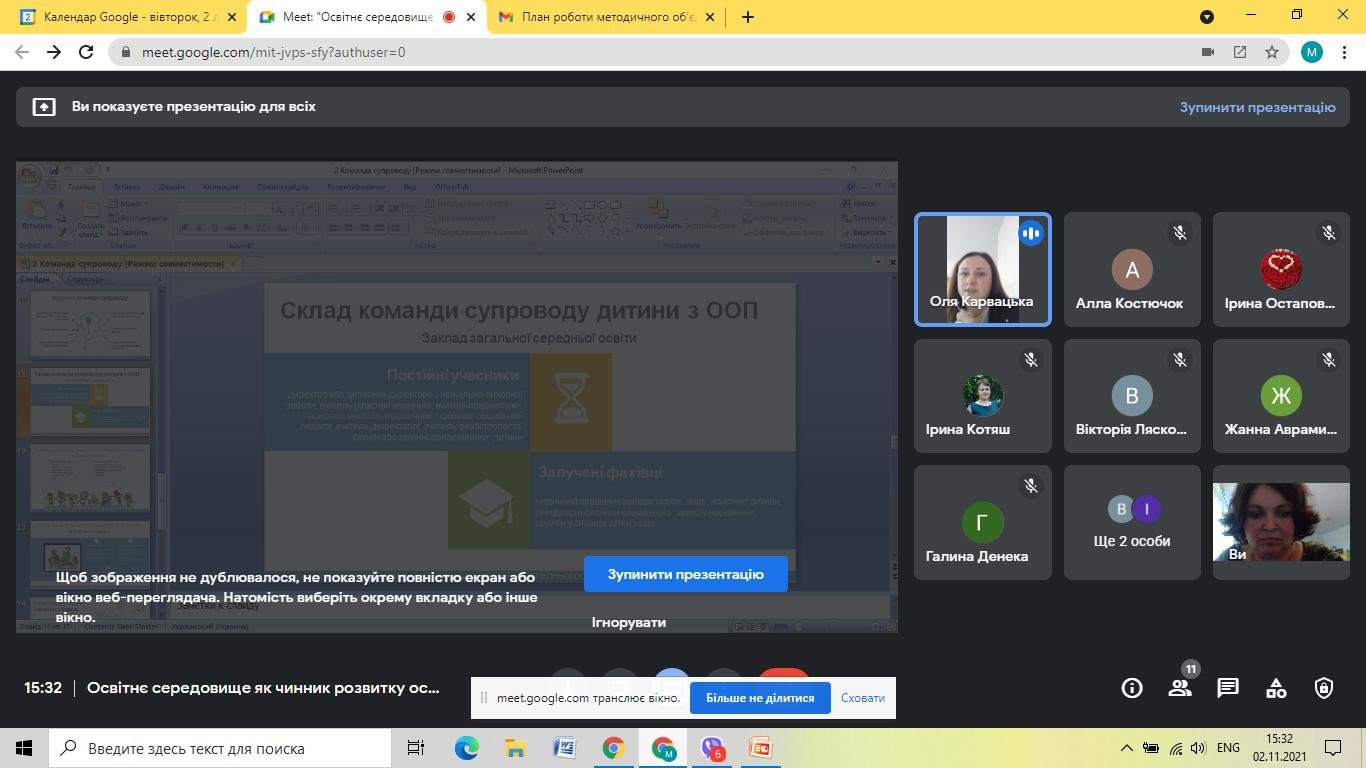Select Оля Карвацька video tile
Screen dimensions: 1366x768
[982, 269]
